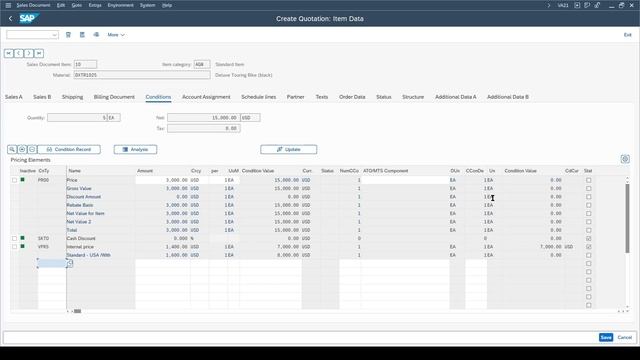
Task: Switch to the Account Assignment tab
Action: click(206, 97)
